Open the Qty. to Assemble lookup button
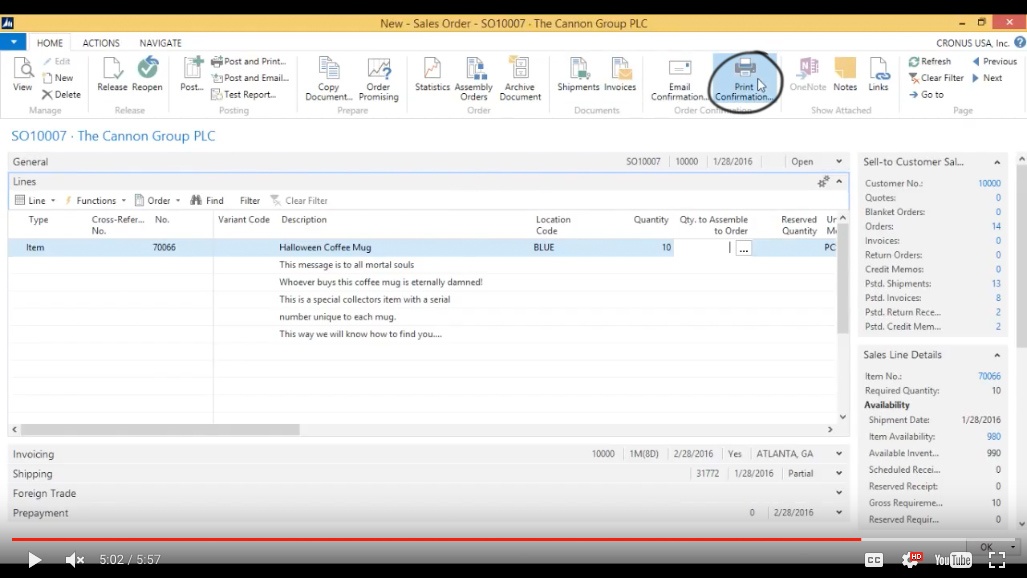Screen dimensions: 1027x578 [x=743, y=248]
